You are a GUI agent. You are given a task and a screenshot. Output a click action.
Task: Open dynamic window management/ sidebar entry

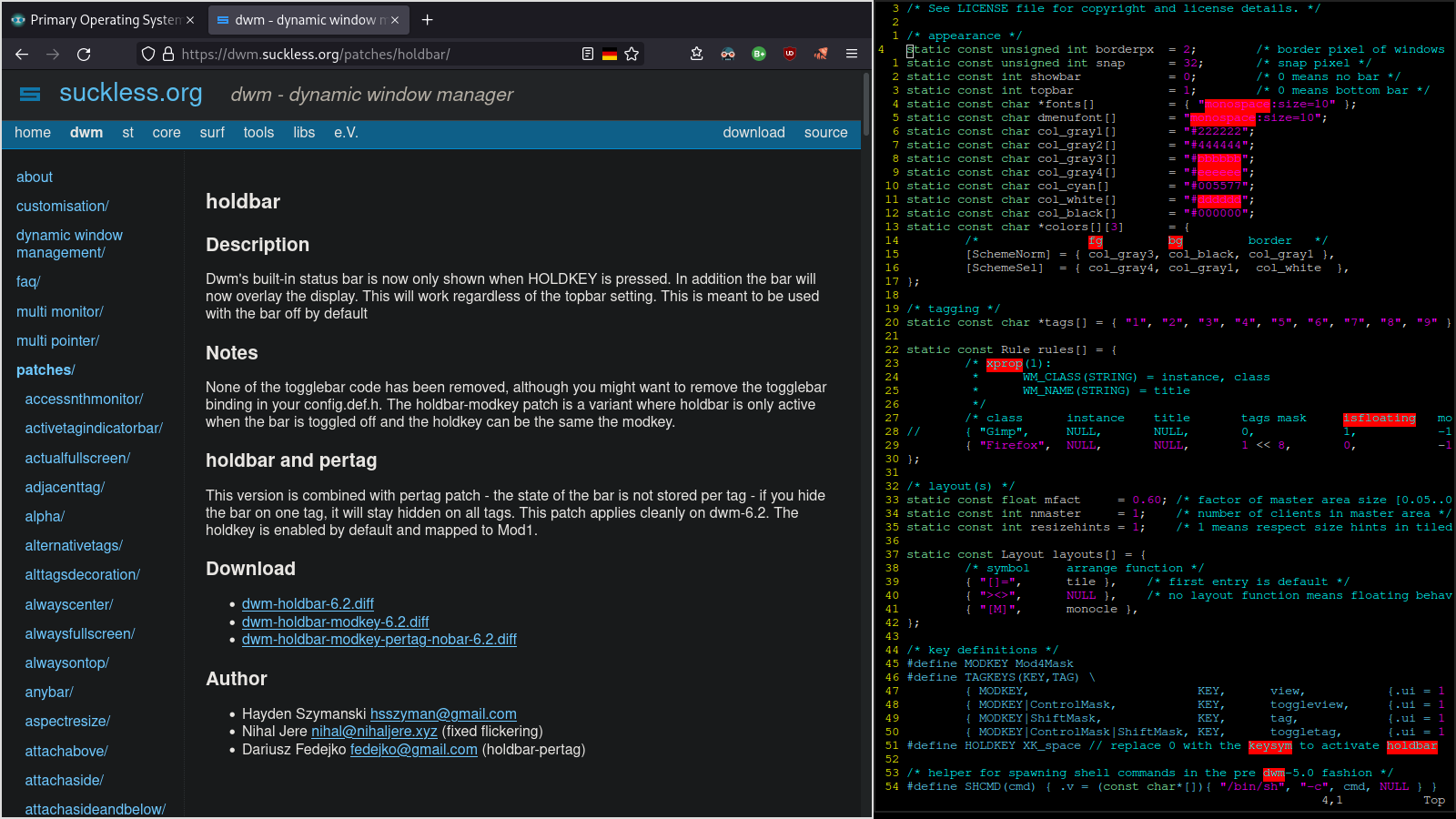pyautogui.click(x=69, y=244)
